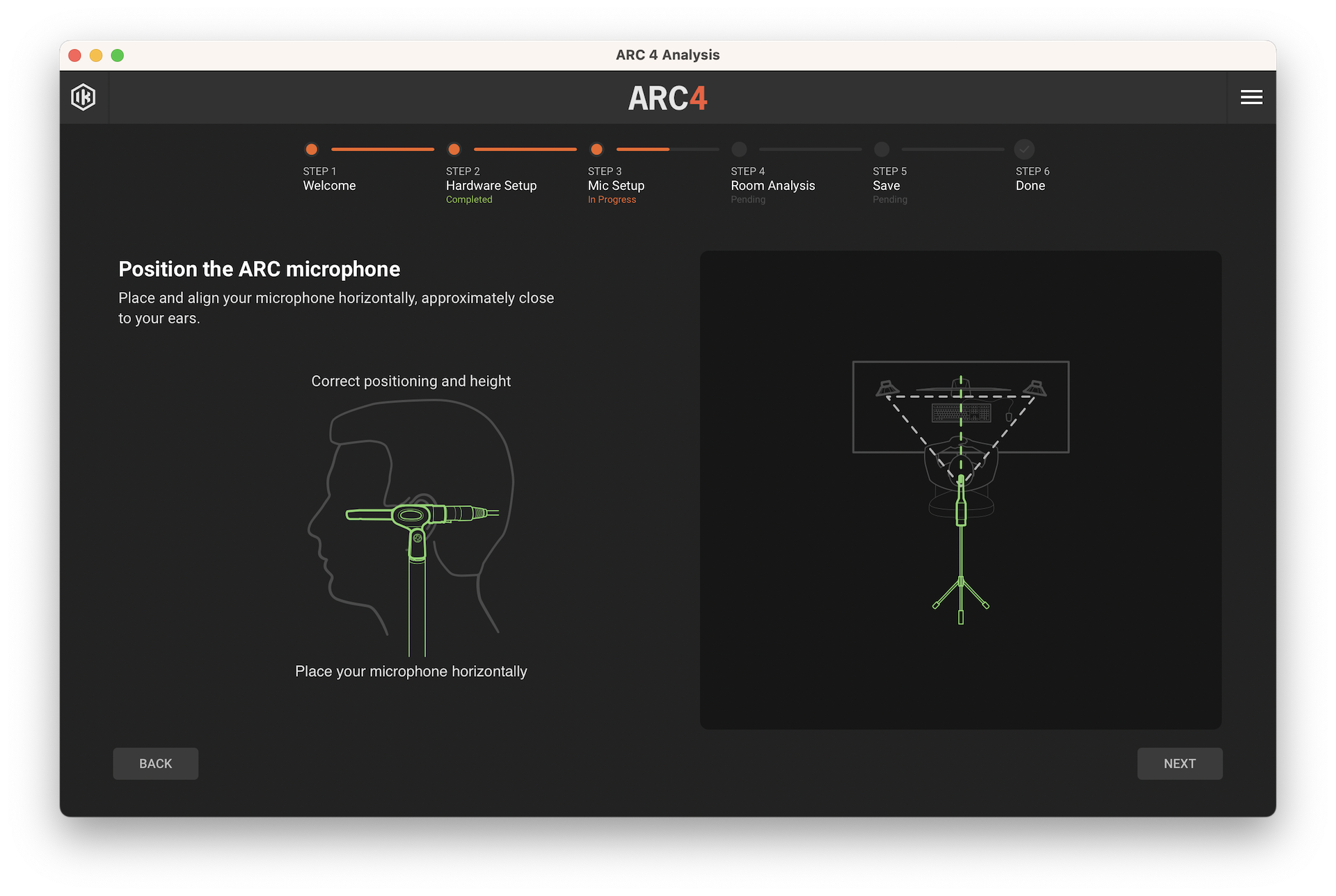The height and width of the screenshot is (896, 1336).
Task: Click the Step 2 Hardware Setup marker
Action: pos(454,150)
